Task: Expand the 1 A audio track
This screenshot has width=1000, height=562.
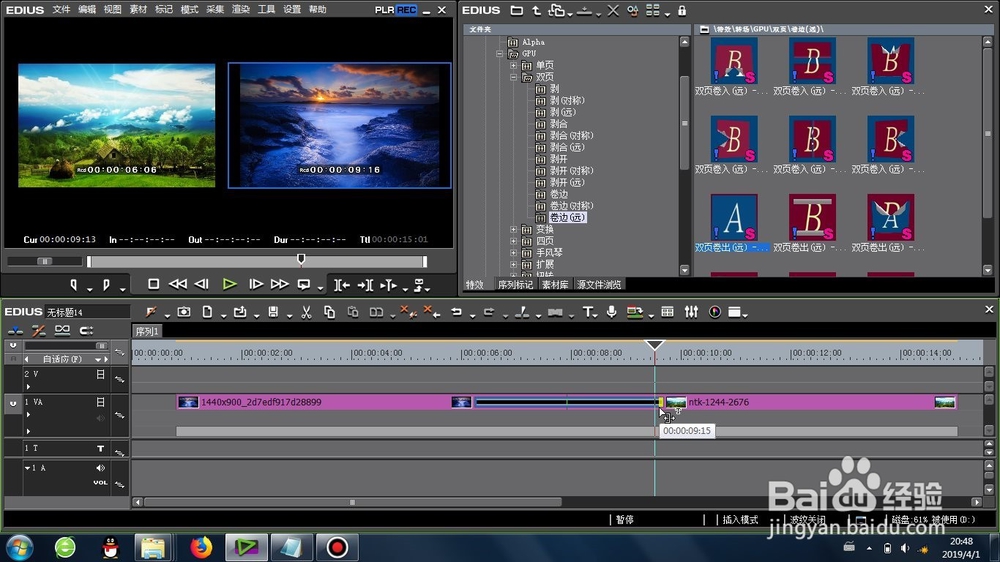Action: point(27,468)
